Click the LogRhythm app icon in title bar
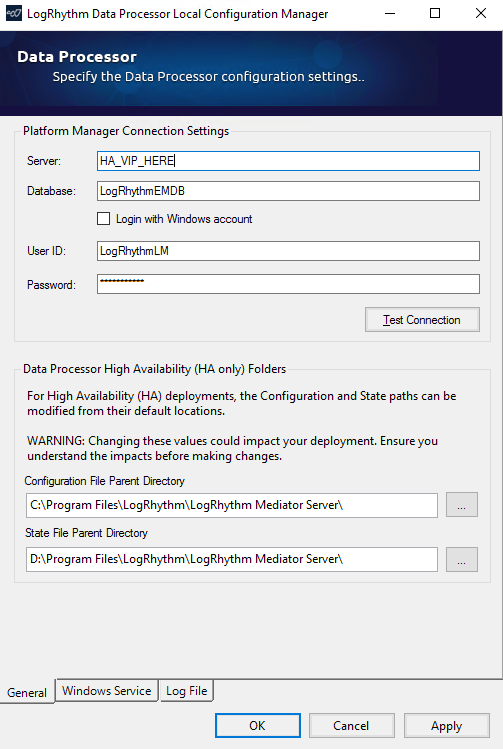 coord(13,13)
